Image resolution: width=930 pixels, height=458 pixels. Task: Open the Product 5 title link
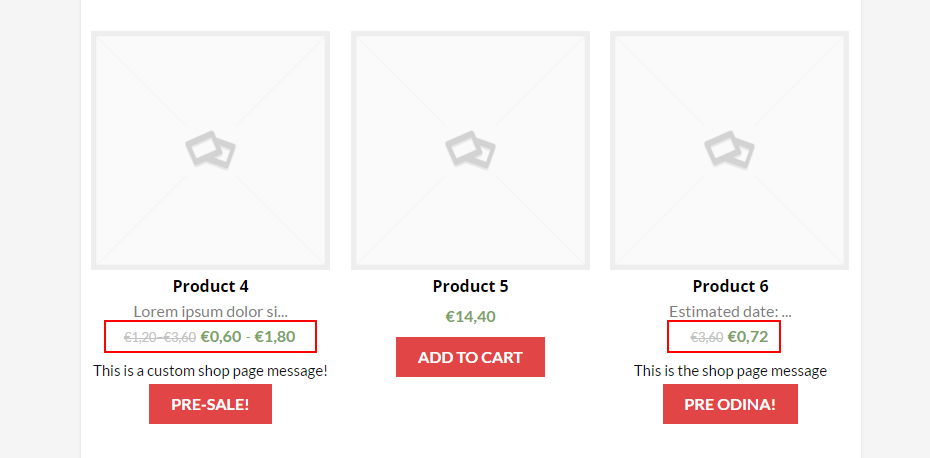click(x=470, y=286)
